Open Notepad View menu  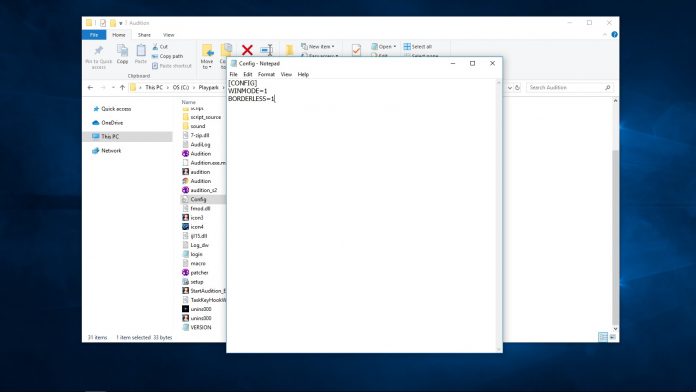click(286, 75)
